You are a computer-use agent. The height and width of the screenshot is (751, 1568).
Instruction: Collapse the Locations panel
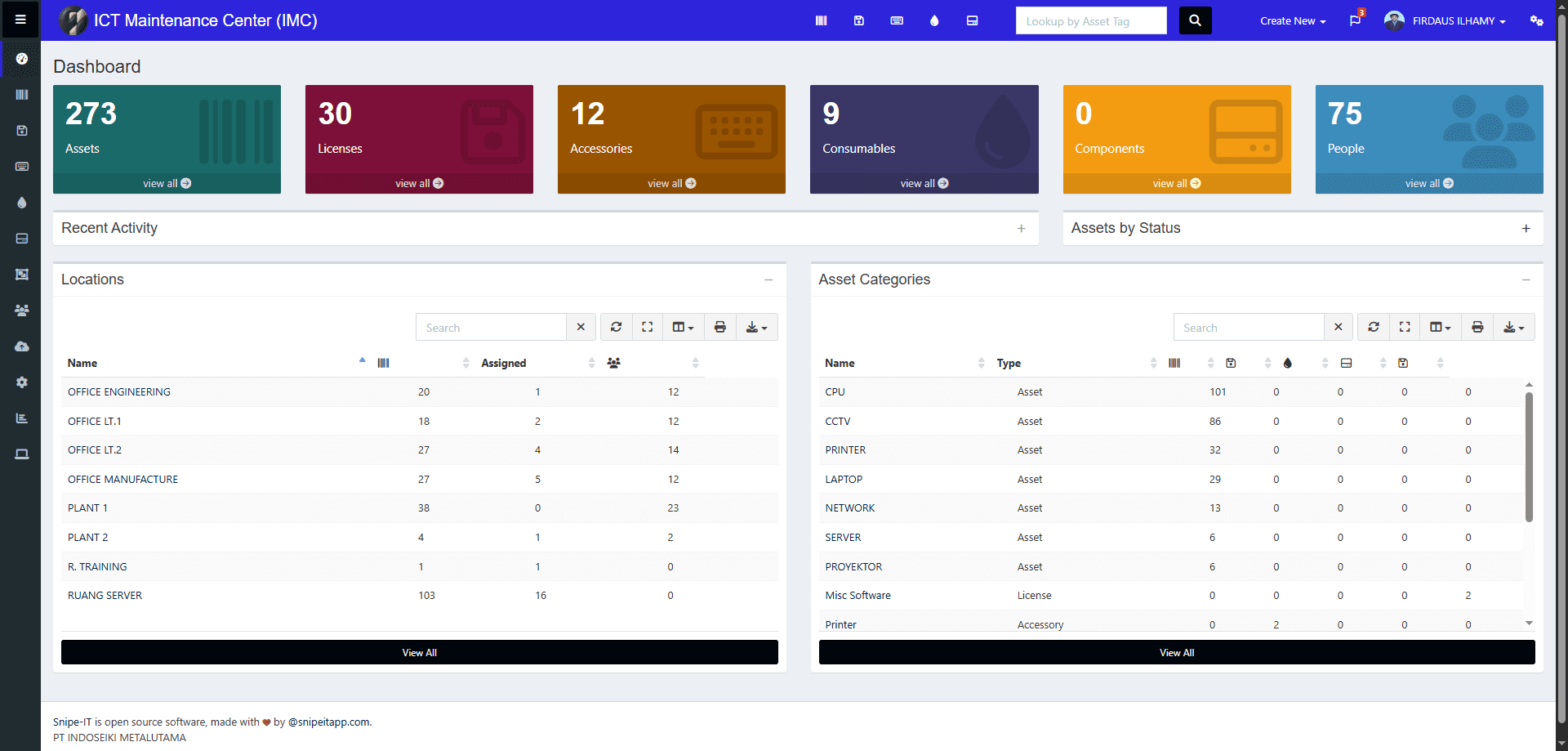(x=768, y=279)
